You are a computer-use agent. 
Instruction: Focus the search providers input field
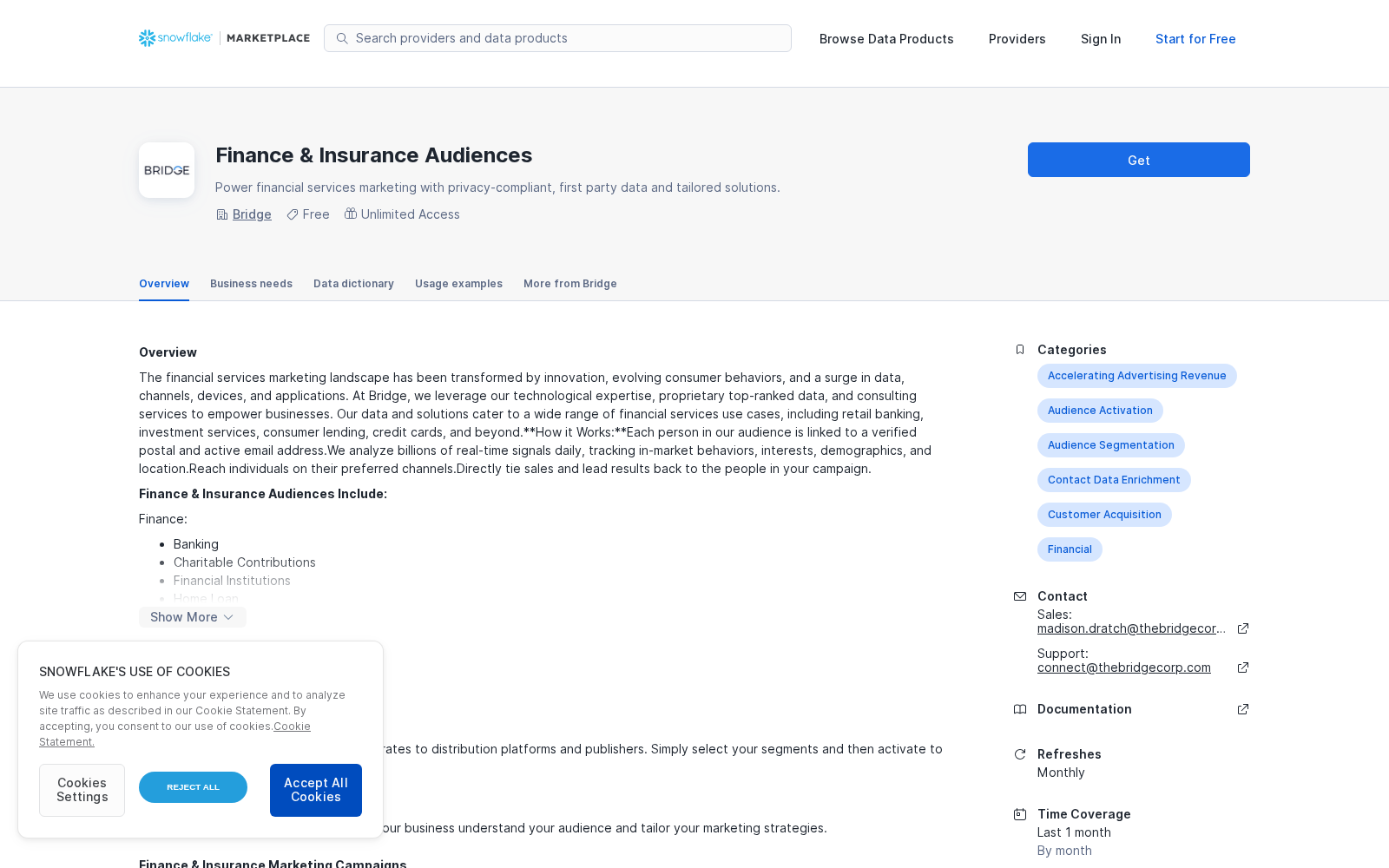pyautogui.click(x=557, y=38)
